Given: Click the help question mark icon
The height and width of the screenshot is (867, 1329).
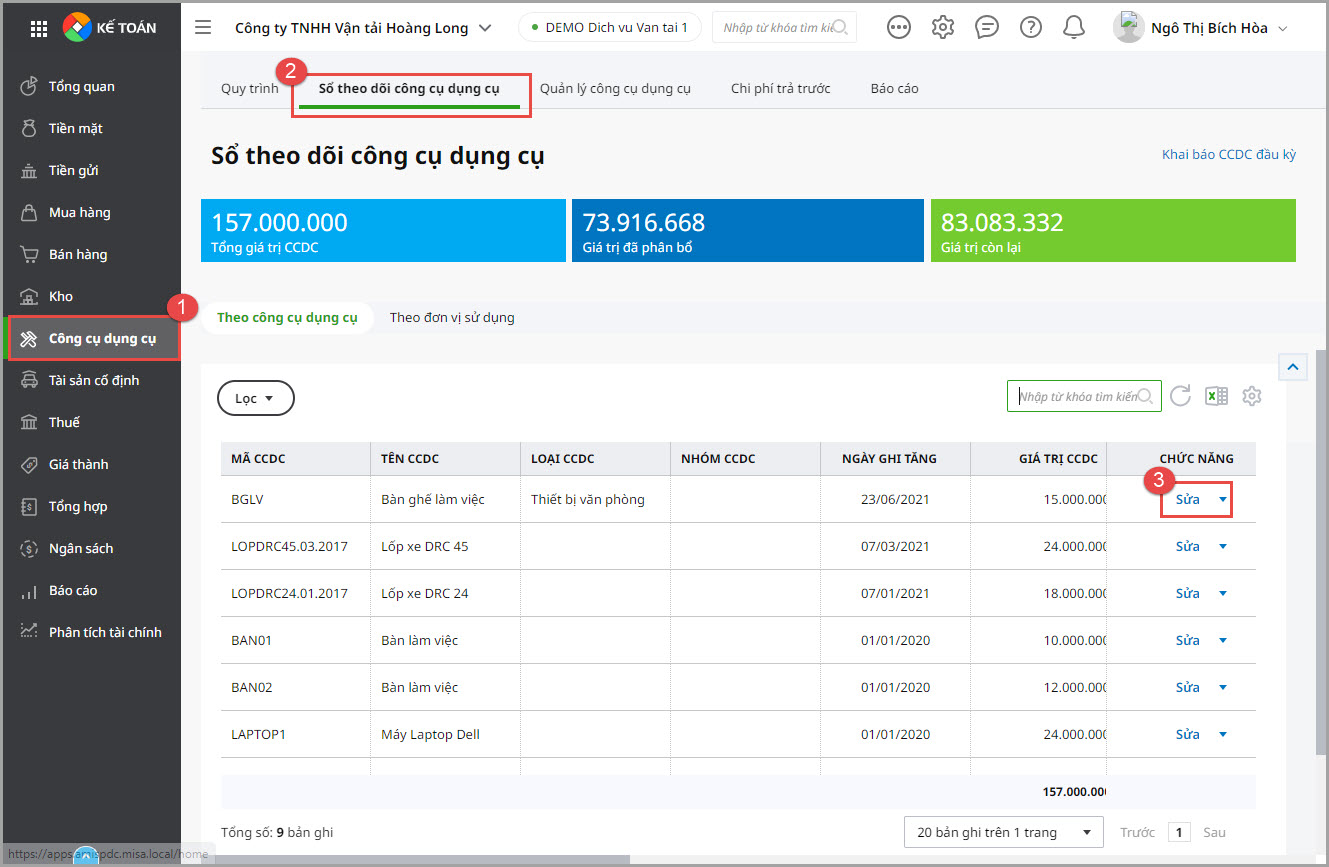Looking at the screenshot, I should point(1030,27).
